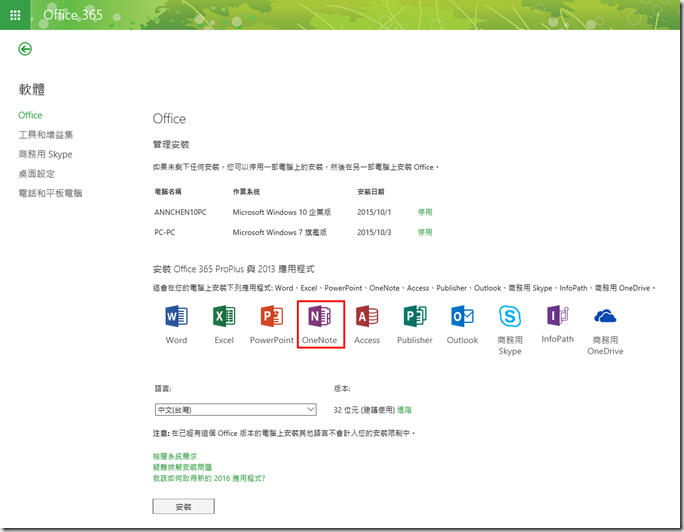The width and height of the screenshot is (684, 532).
Task: Select the highlighted OneNote icon
Action: click(x=320, y=318)
